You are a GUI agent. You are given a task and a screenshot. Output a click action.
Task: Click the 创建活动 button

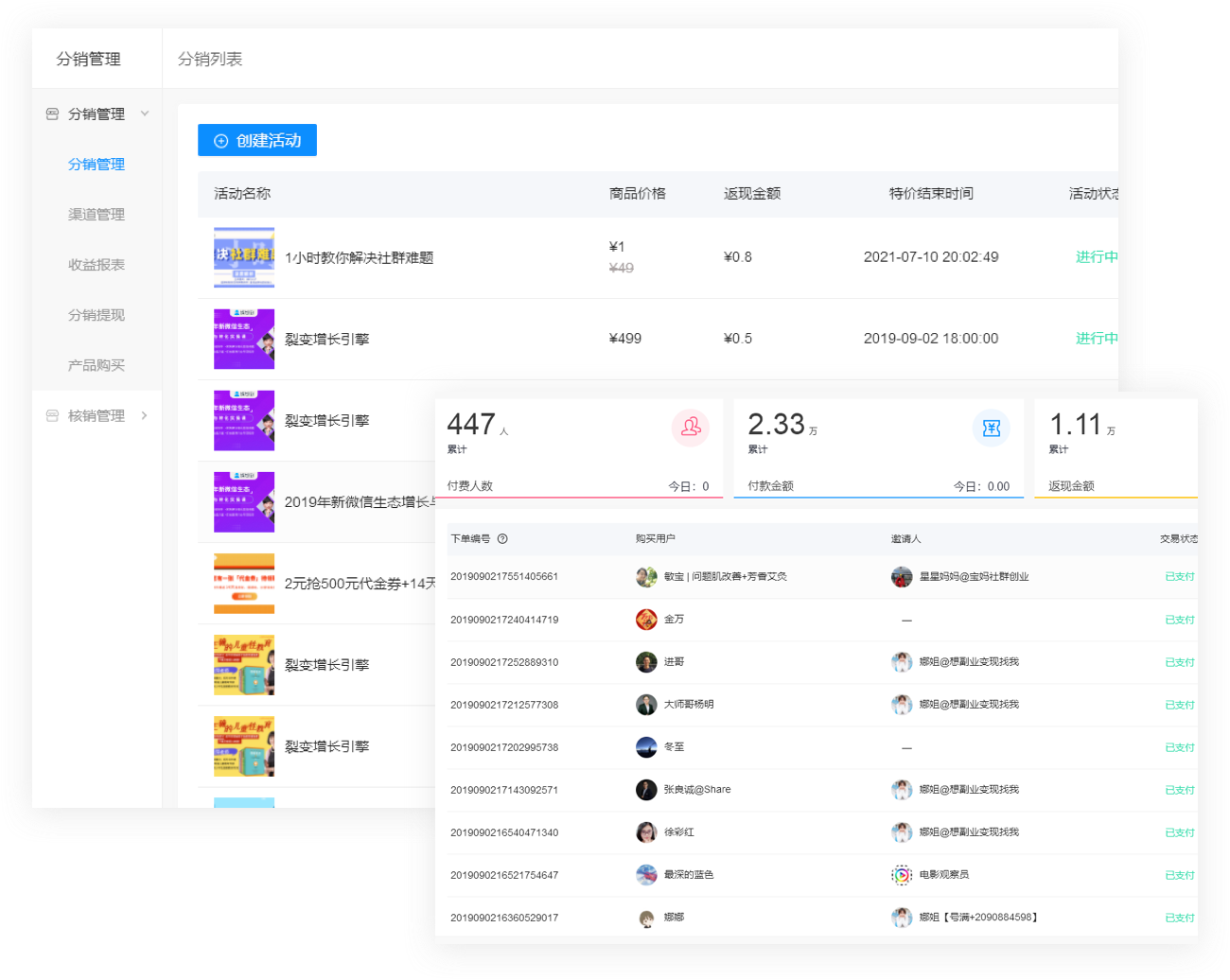coord(257,140)
